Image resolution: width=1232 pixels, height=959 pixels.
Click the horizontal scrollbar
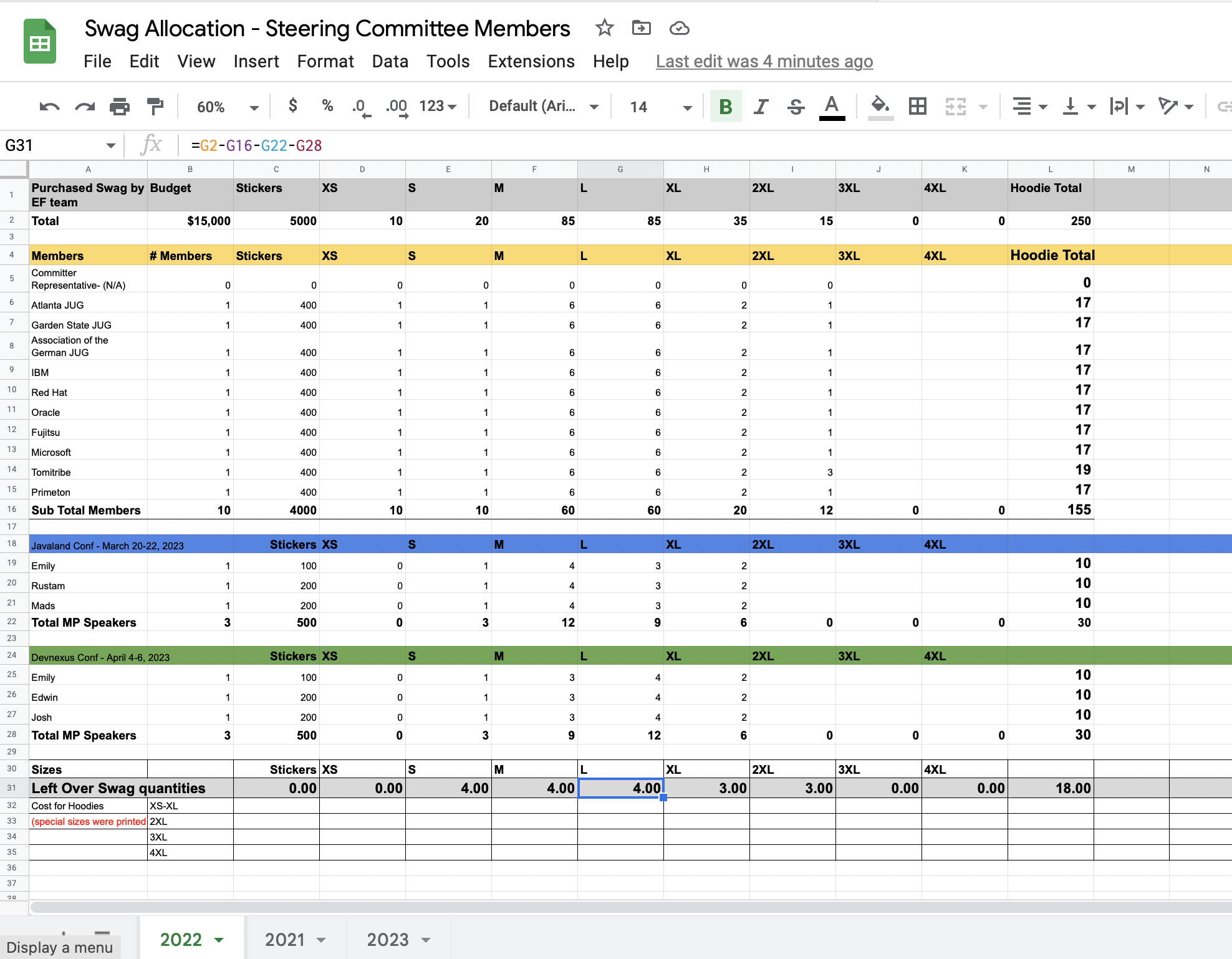(630, 907)
